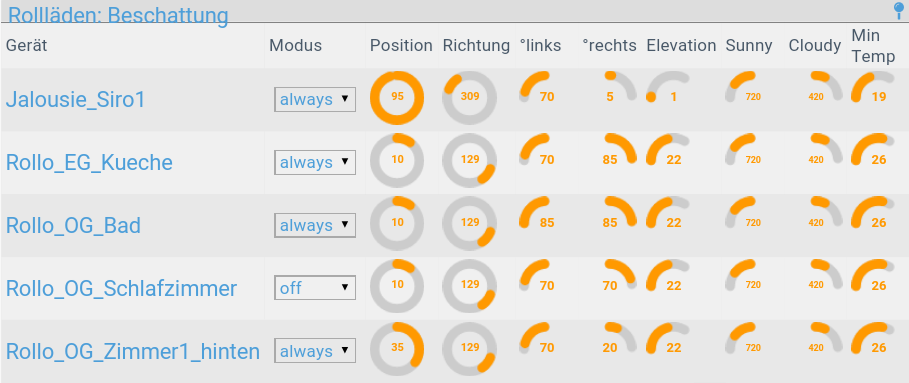The image size is (909, 383).
Task: Click Rollo_OG_Bad Cloudy knob showing 420
Action: click(825, 213)
